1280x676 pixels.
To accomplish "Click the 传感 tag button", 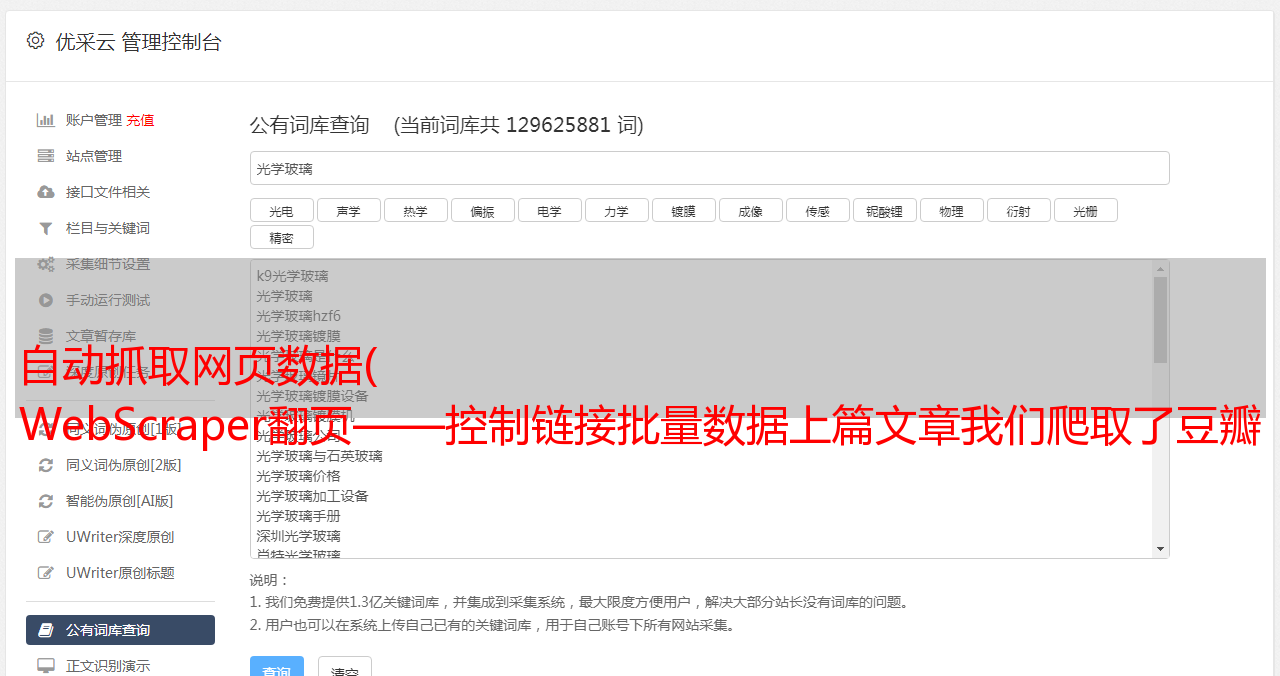I will (x=817, y=210).
